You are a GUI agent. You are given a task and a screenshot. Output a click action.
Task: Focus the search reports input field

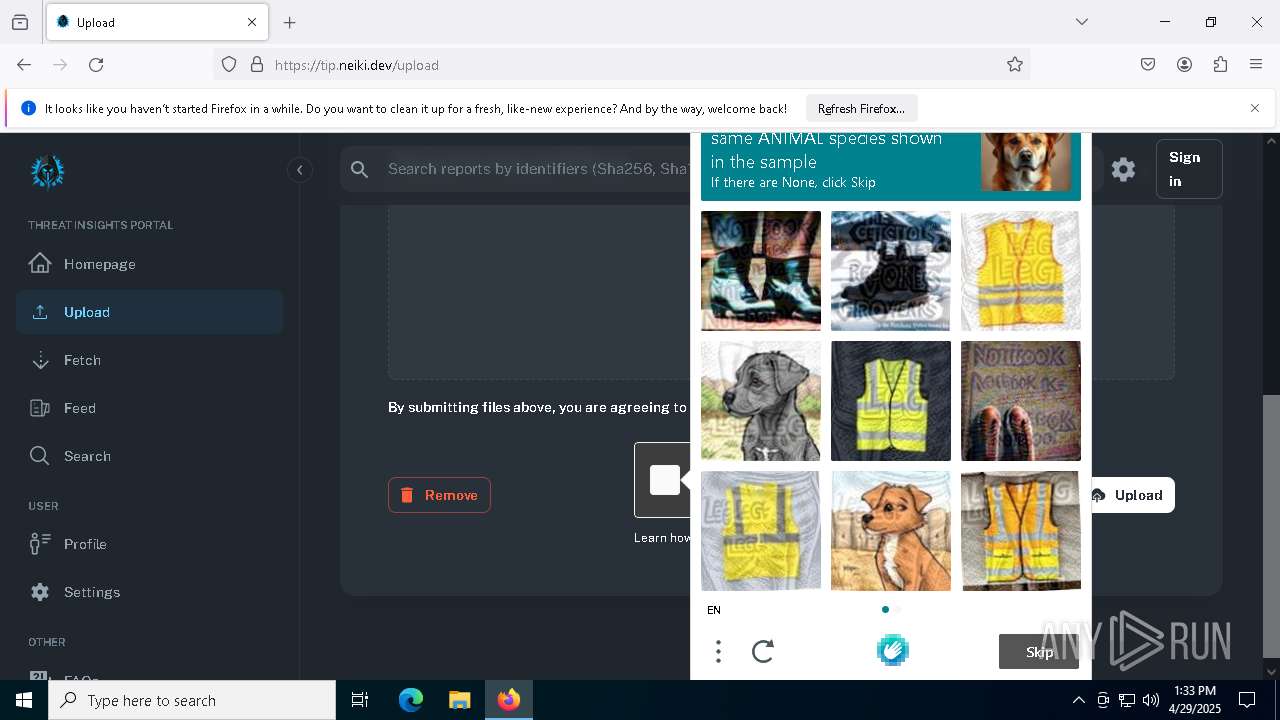tap(538, 169)
